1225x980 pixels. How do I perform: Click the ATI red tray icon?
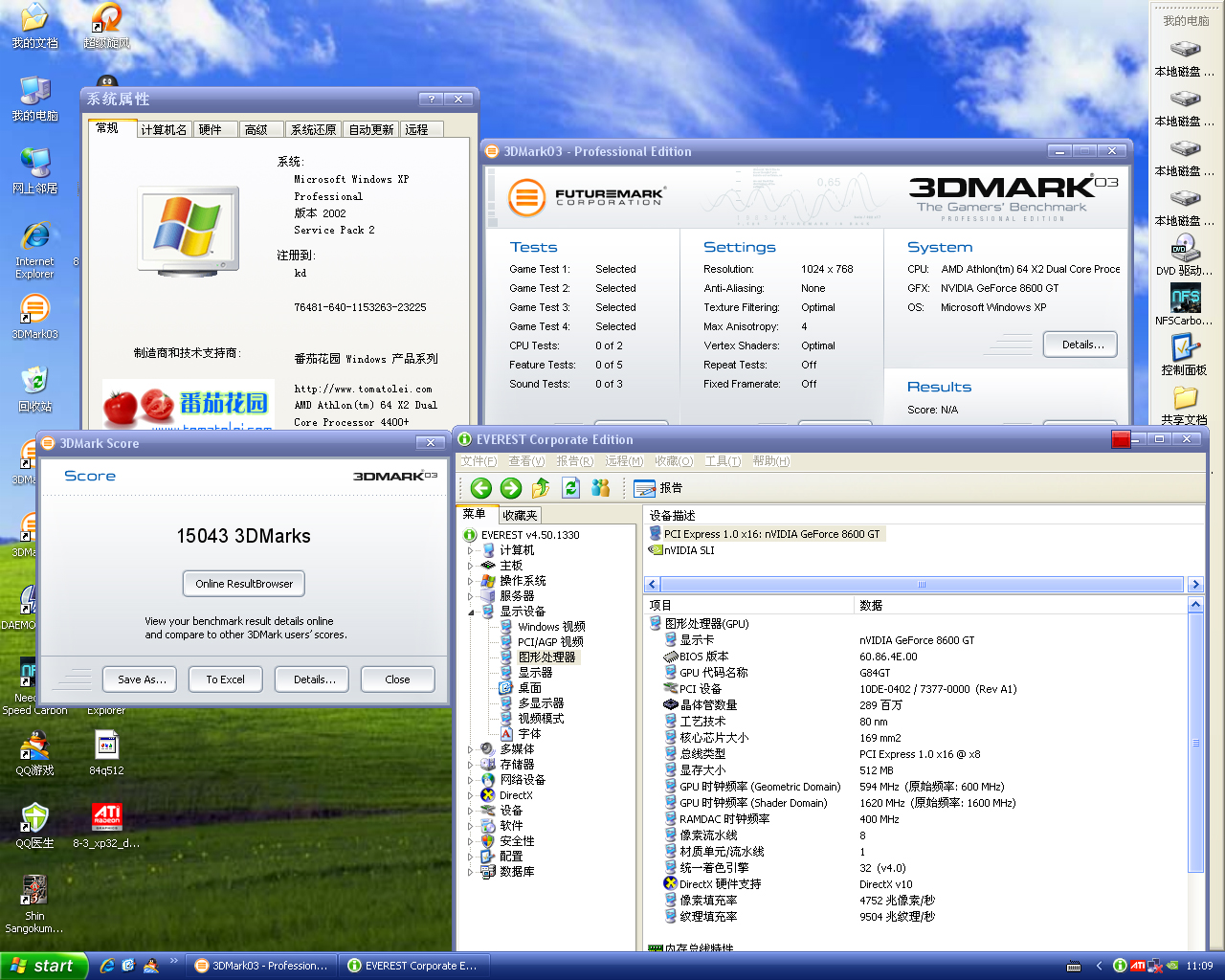click(x=1138, y=966)
